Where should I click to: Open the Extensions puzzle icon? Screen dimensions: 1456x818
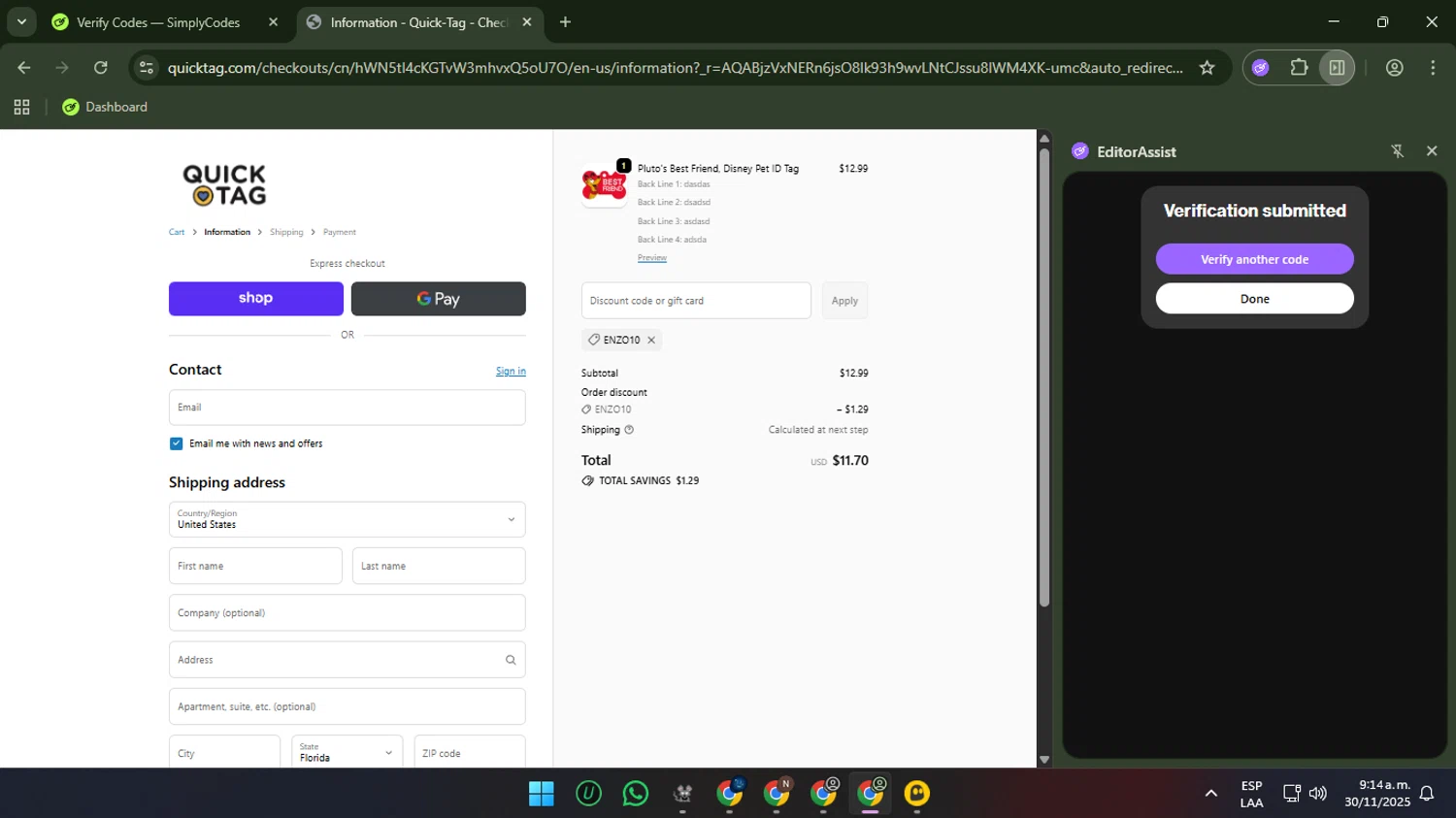[1299, 68]
